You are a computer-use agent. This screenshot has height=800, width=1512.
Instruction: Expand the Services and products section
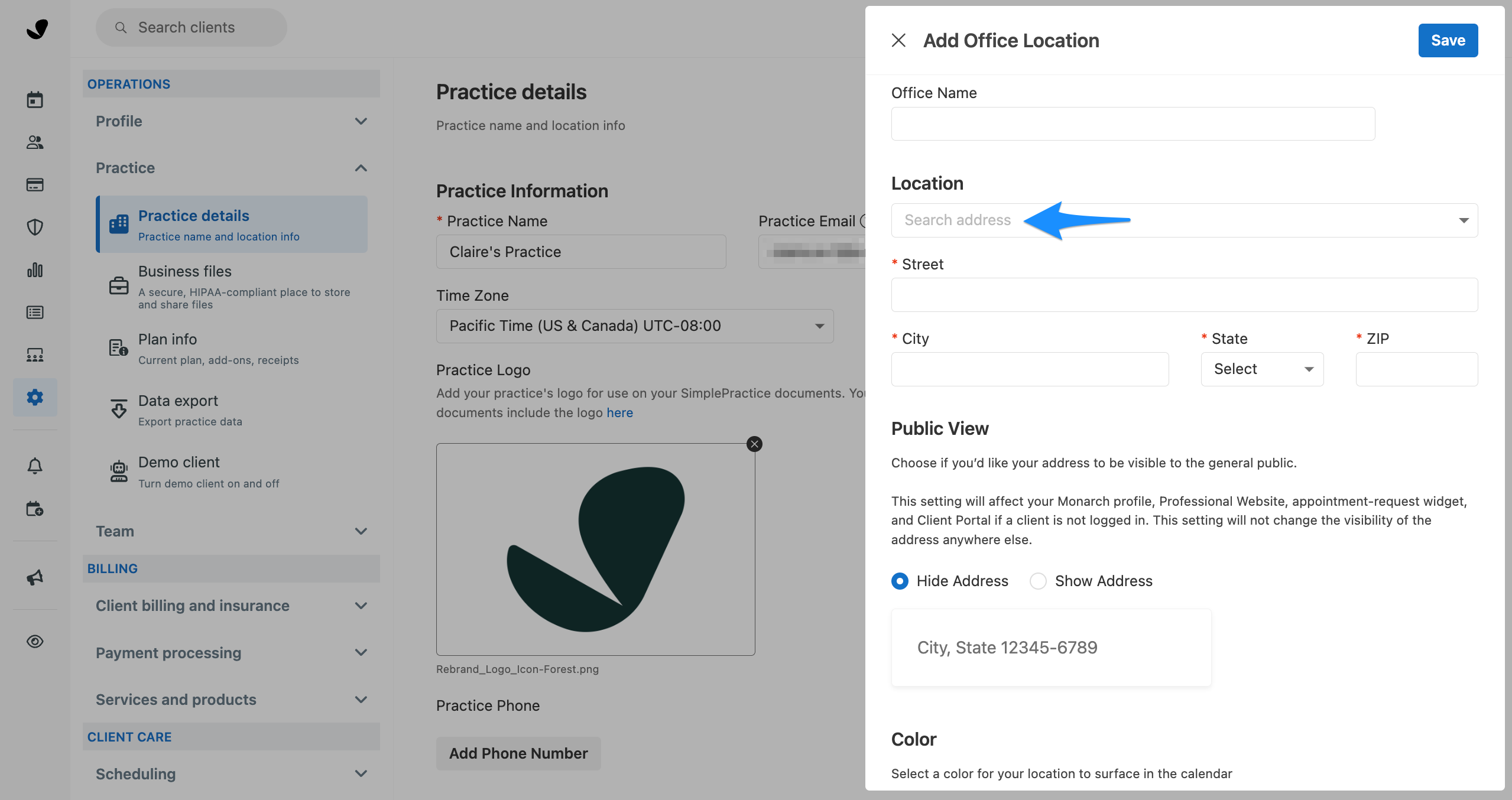231,700
